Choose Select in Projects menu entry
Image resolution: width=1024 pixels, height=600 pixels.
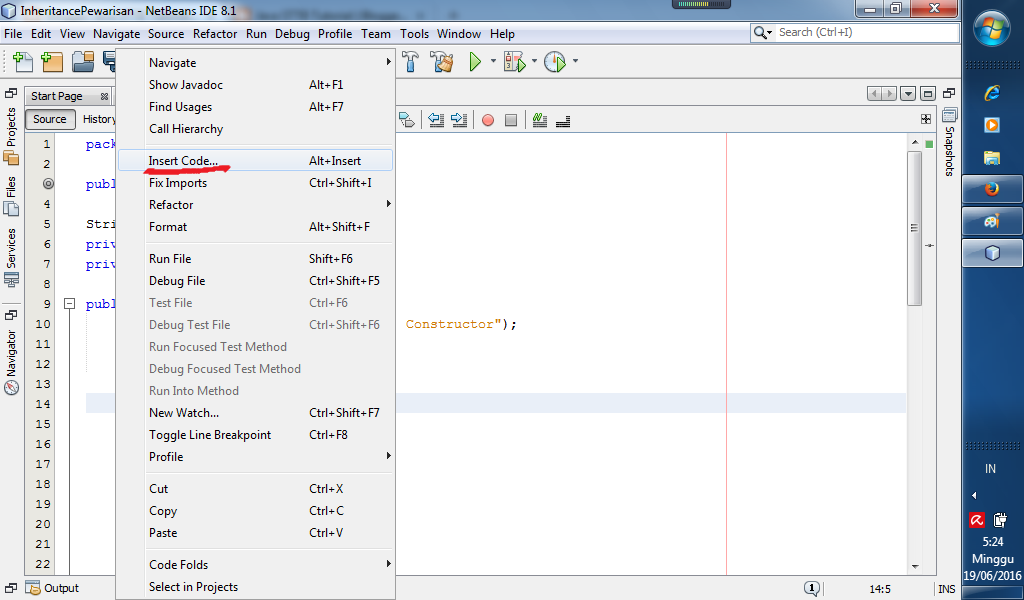[255, 587]
